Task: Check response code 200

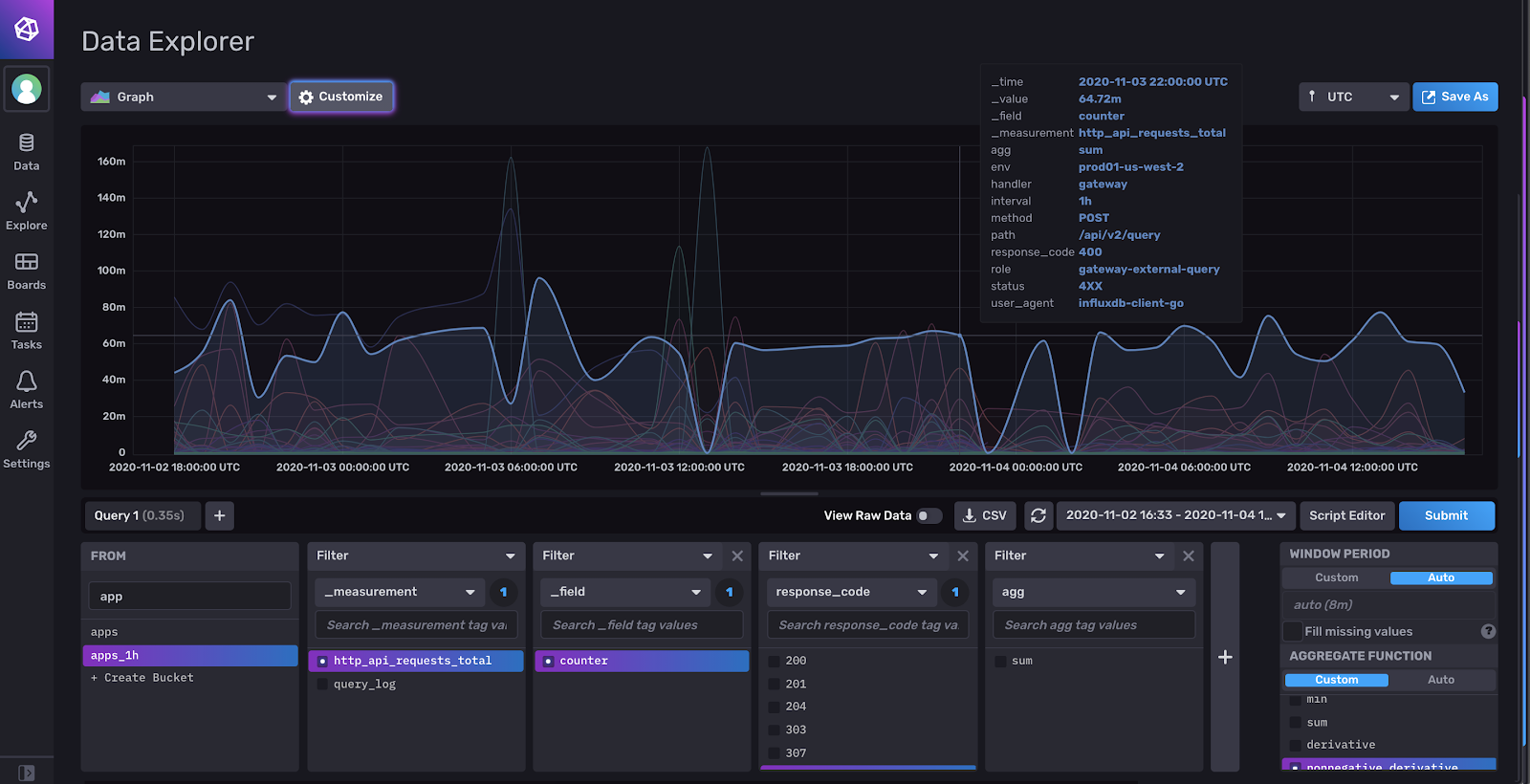Action: (x=775, y=661)
